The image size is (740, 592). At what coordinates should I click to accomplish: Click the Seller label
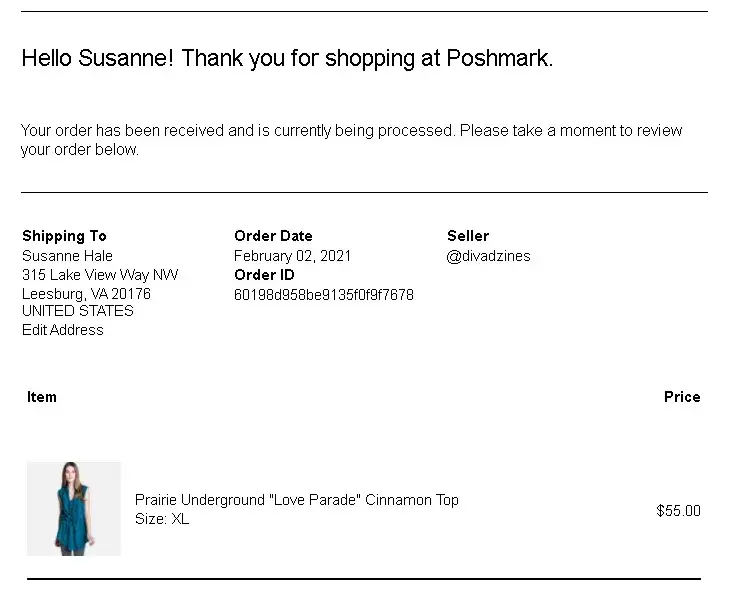[x=468, y=236]
